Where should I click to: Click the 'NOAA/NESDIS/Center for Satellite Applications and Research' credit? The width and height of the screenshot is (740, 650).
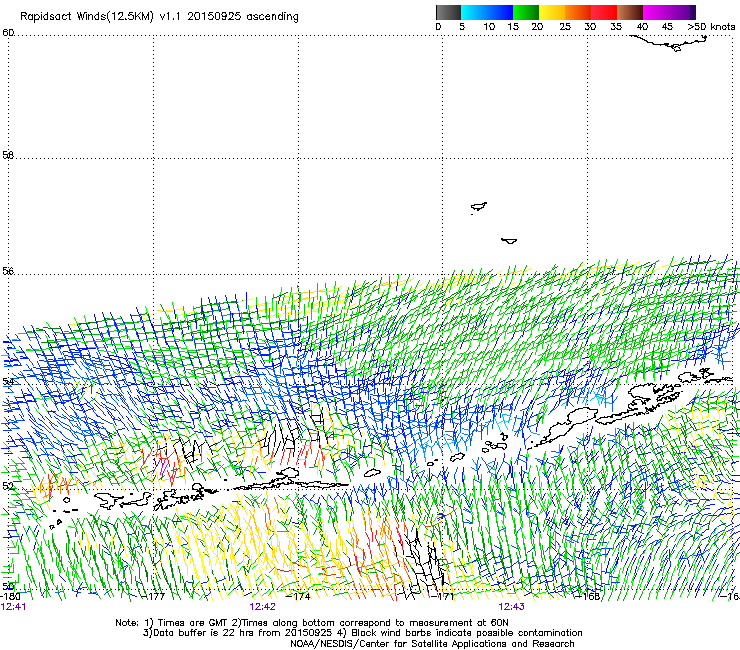tap(432, 644)
